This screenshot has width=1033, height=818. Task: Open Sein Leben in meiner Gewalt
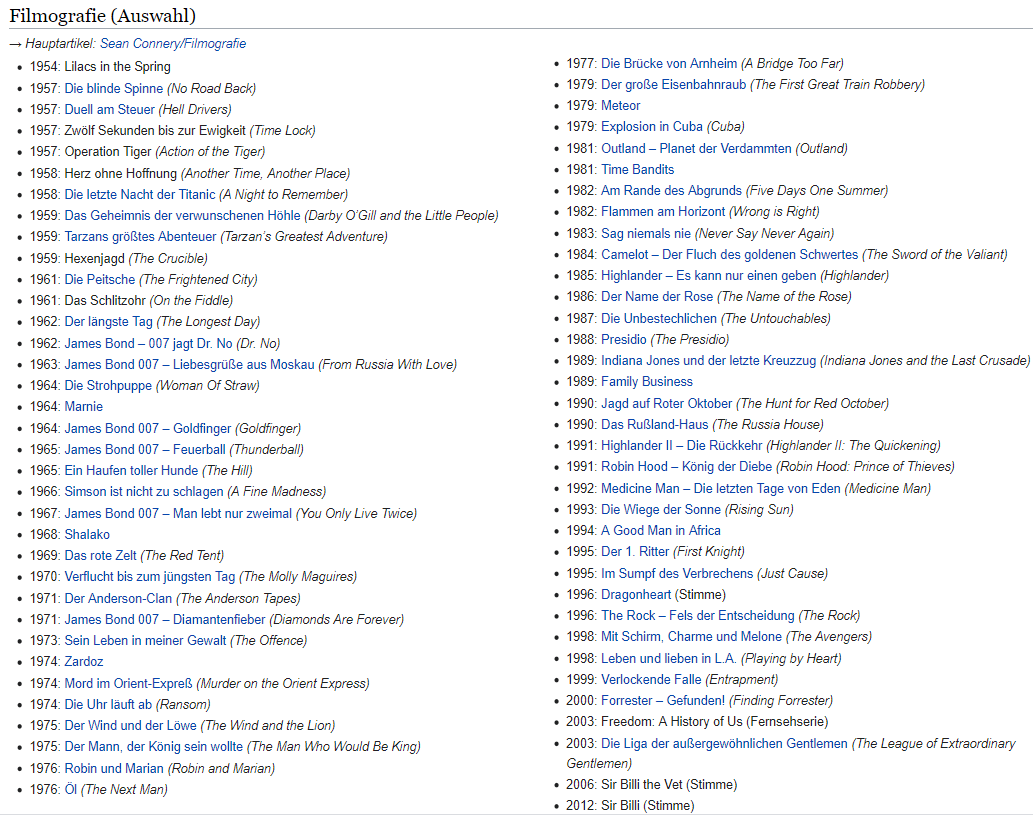tap(145, 640)
